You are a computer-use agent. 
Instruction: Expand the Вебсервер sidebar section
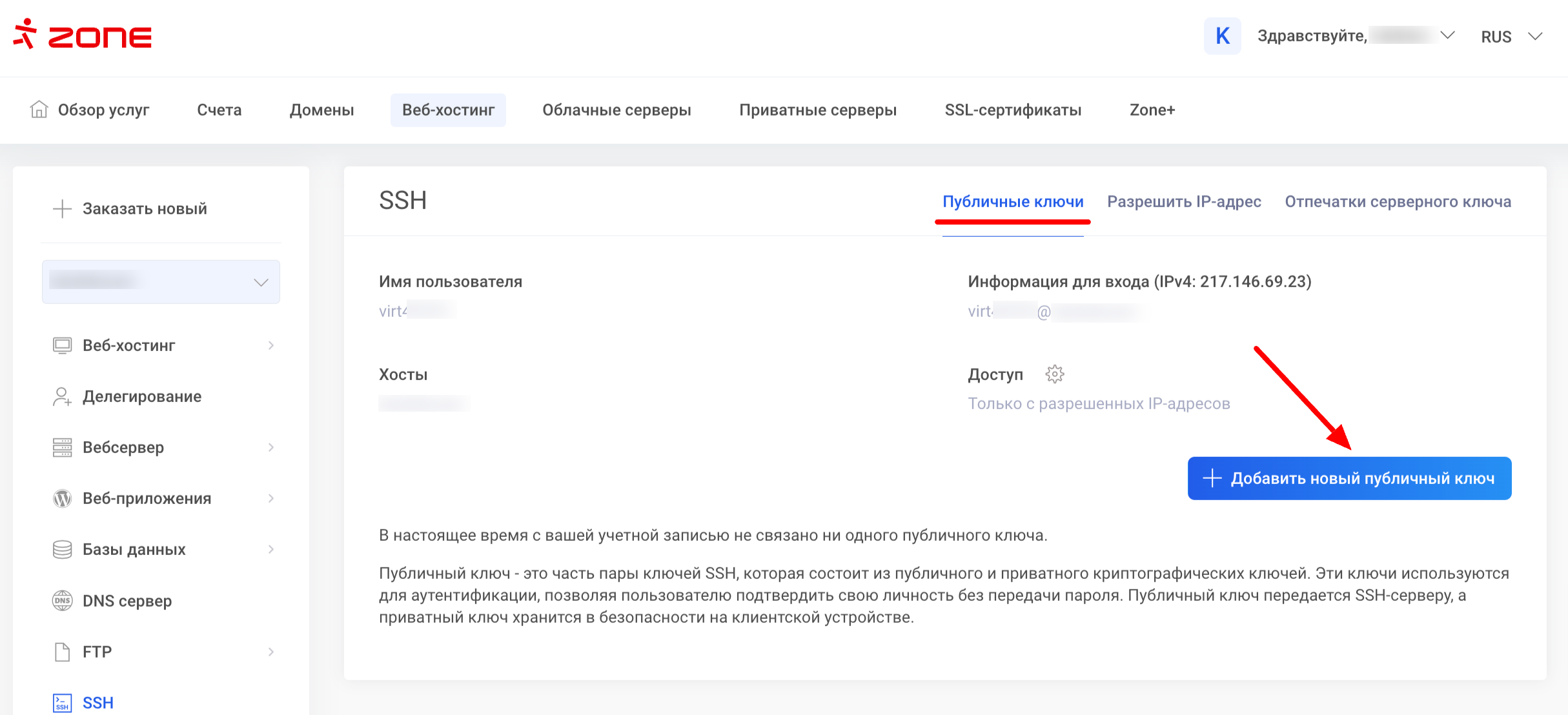271,448
